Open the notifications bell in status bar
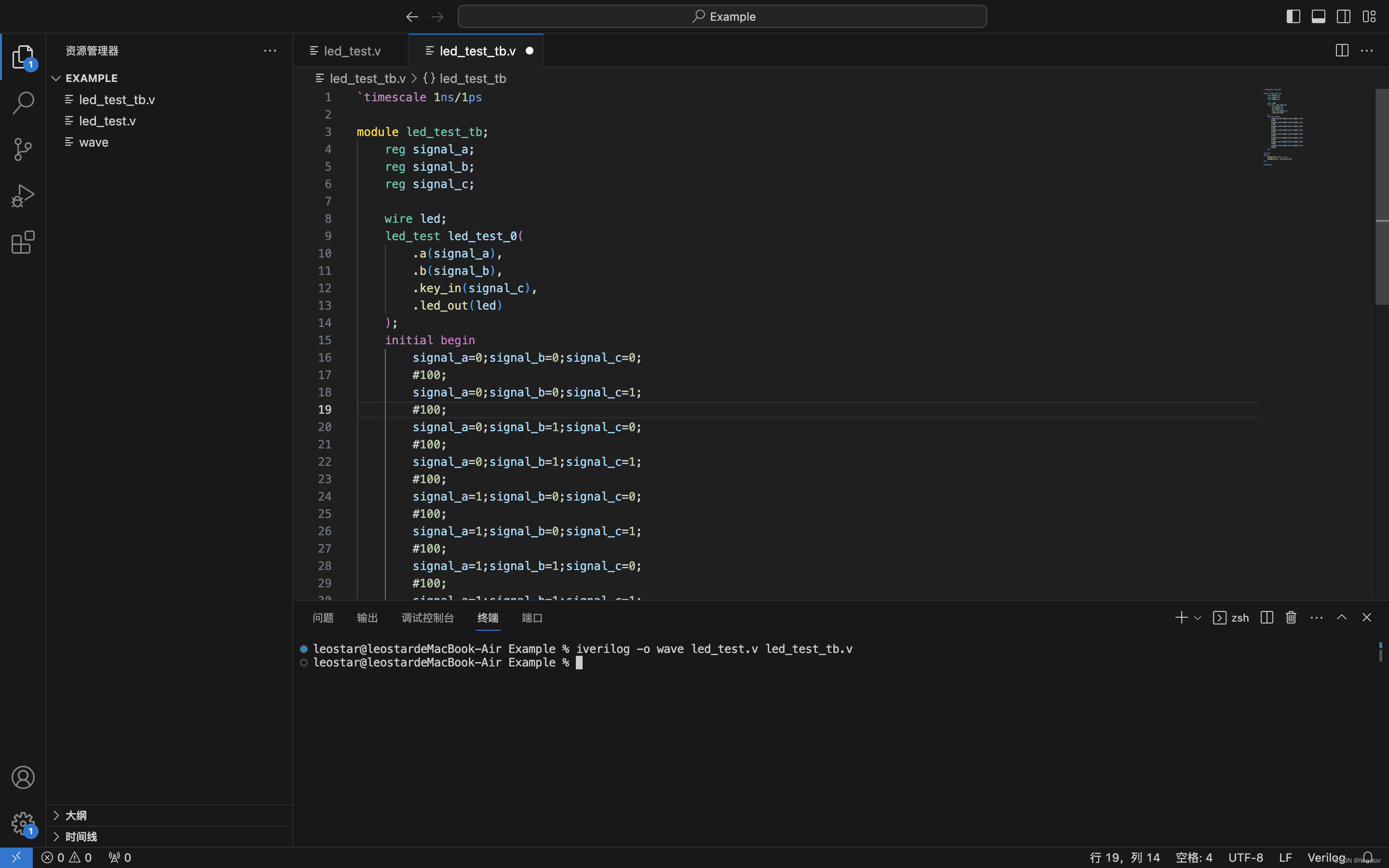This screenshot has height=868, width=1389. point(1368,857)
